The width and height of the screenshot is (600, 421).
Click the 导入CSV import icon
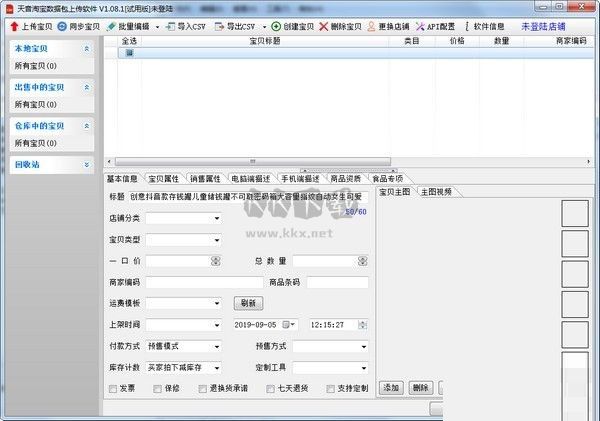(172, 25)
